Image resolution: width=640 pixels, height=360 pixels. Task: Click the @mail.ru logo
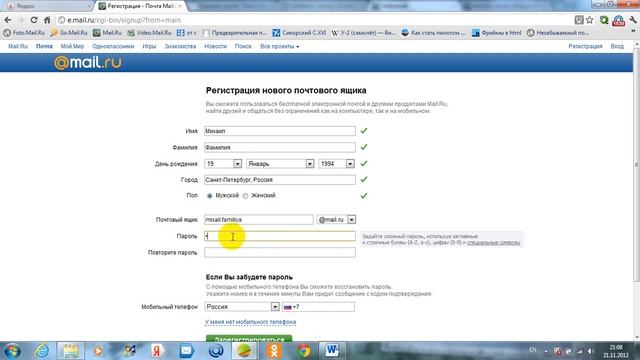(88, 63)
